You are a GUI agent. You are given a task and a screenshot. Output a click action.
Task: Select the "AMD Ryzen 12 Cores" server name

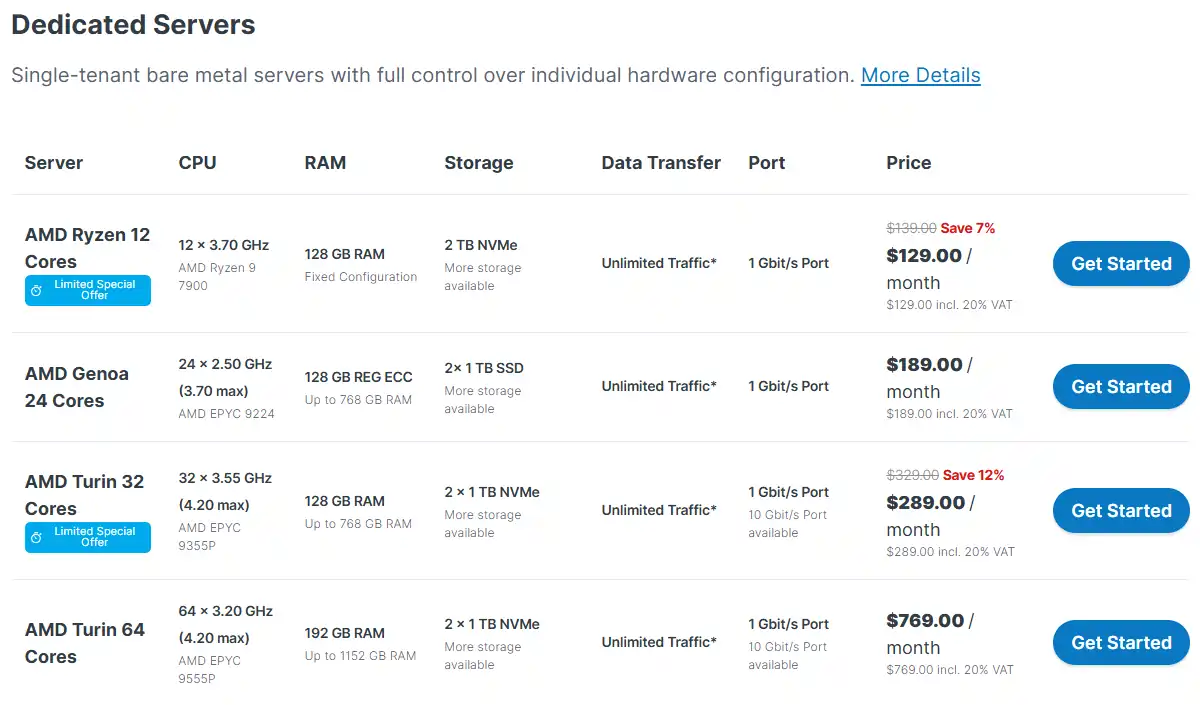point(88,248)
